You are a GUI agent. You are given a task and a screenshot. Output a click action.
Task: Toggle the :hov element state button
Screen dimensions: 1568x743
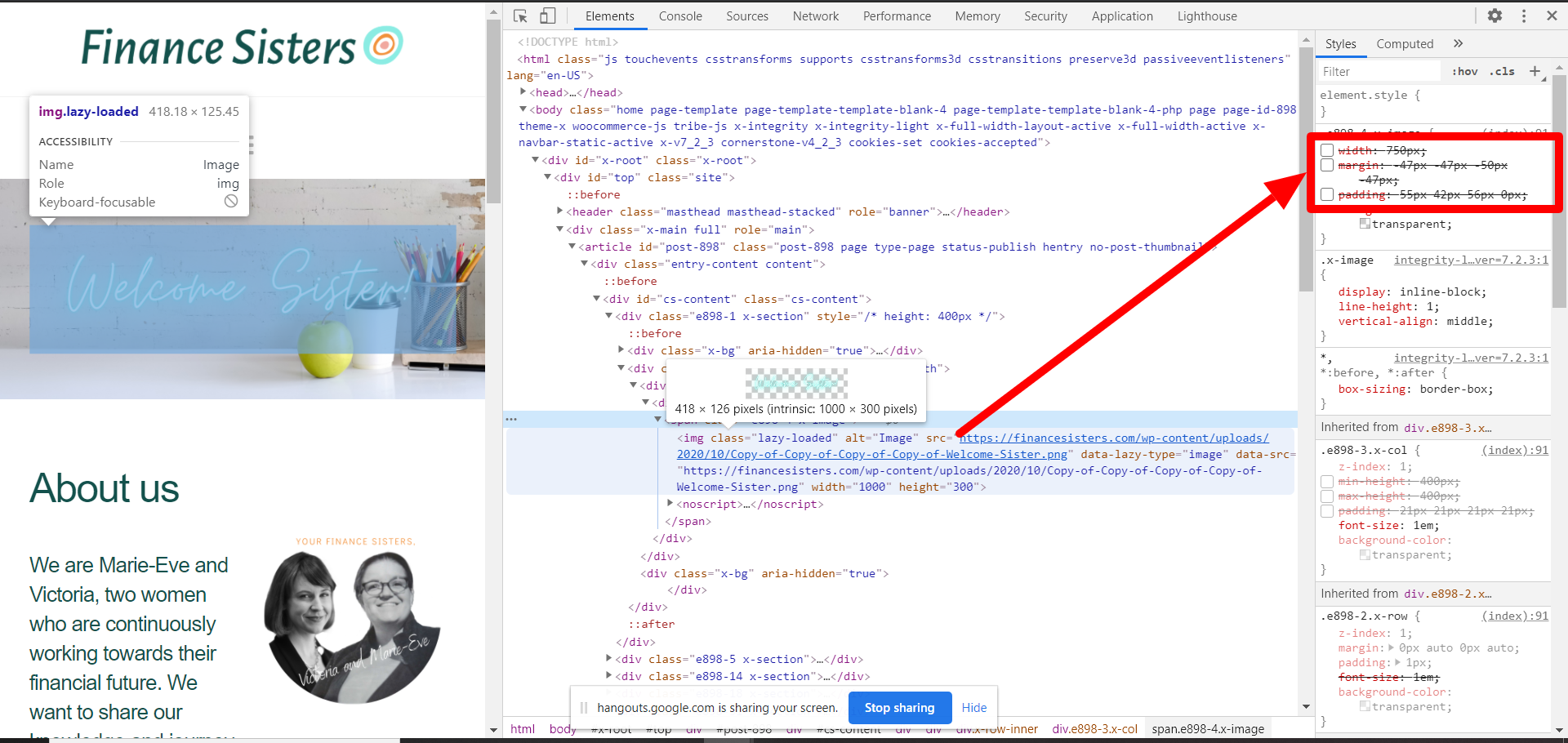(1465, 71)
